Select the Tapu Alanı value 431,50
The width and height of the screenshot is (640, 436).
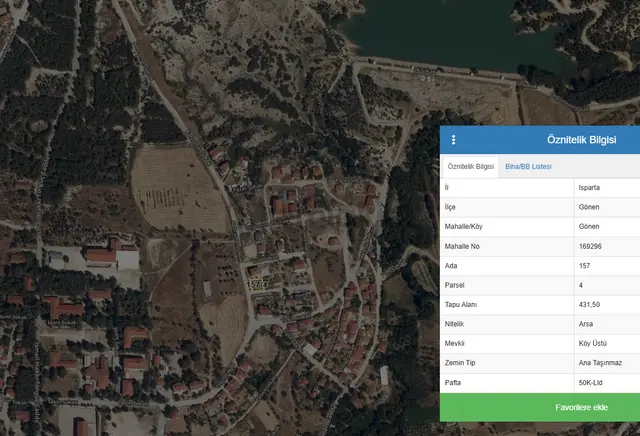589,305
